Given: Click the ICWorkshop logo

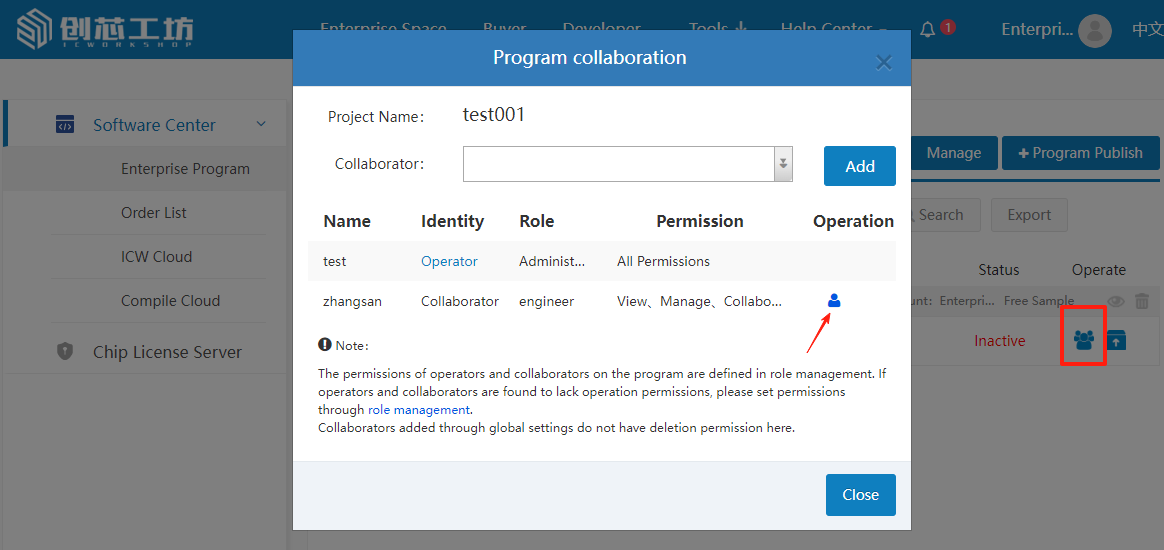Looking at the screenshot, I should (x=105, y=29).
